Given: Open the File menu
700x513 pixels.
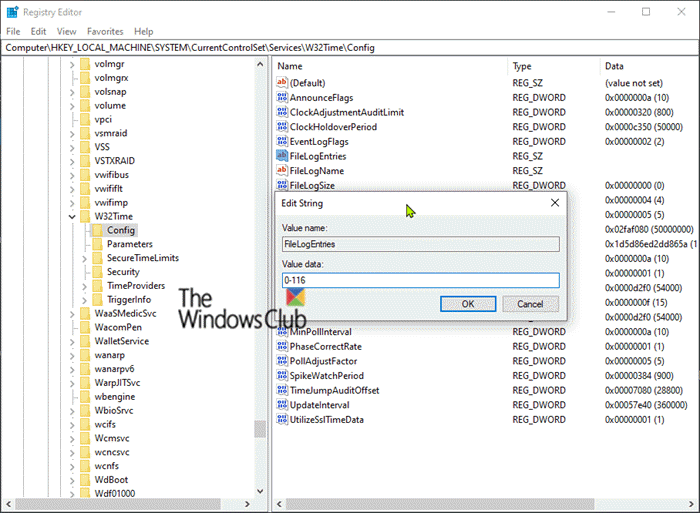Looking at the screenshot, I should 13,31.
